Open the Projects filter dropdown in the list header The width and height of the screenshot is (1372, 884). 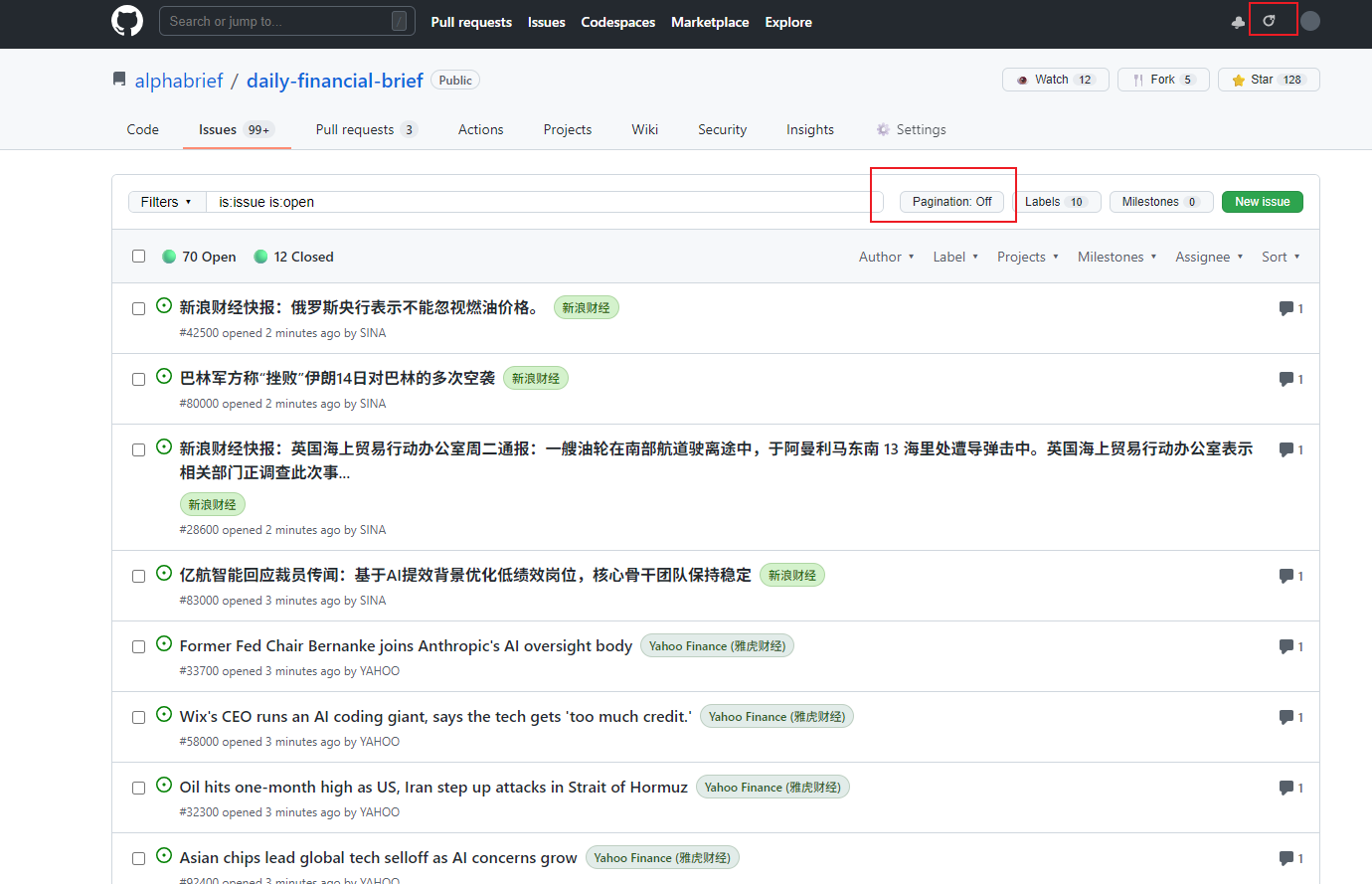coord(1027,257)
